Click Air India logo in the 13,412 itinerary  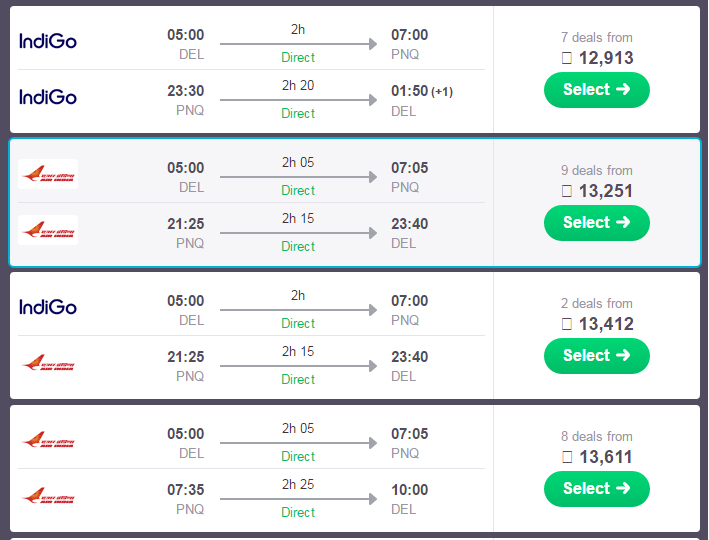click(48, 363)
